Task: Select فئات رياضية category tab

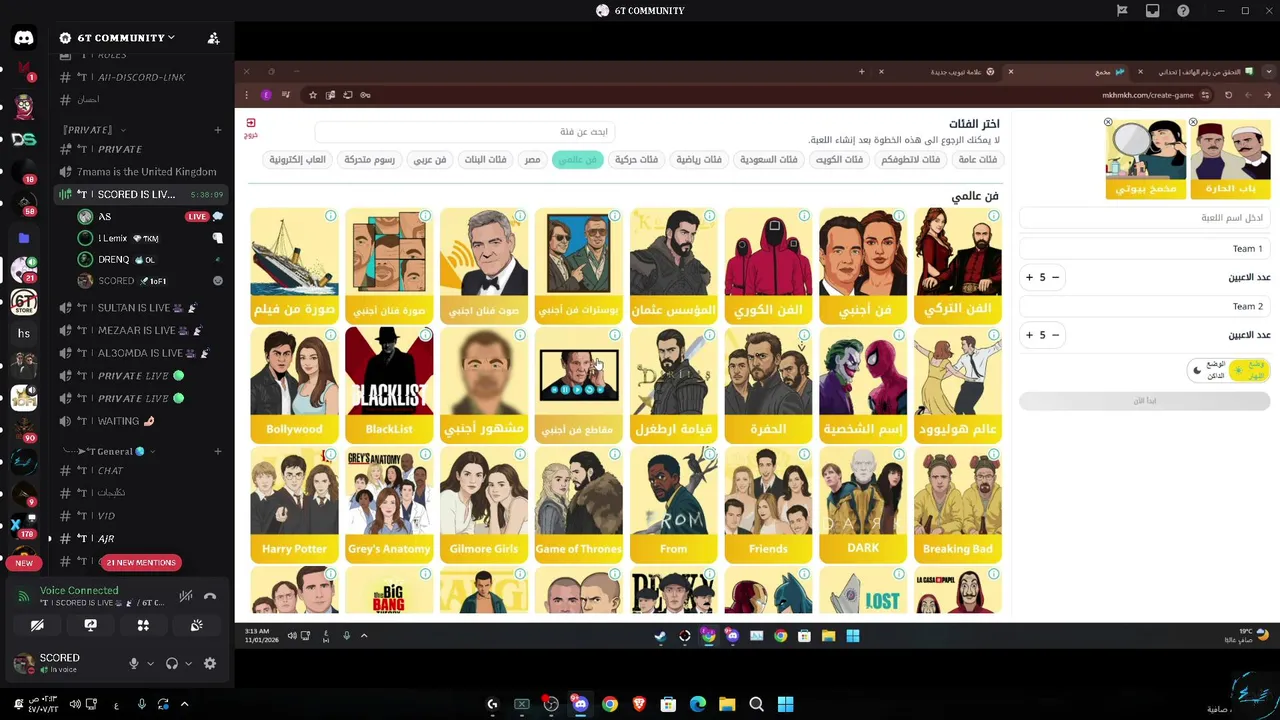Action: coord(699,159)
